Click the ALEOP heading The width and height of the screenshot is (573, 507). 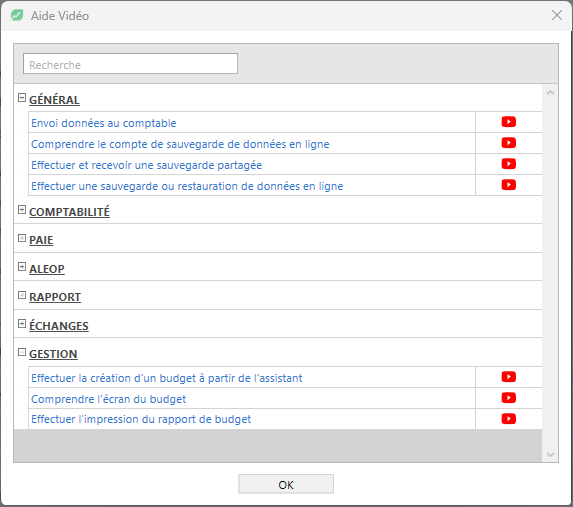coord(47,269)
